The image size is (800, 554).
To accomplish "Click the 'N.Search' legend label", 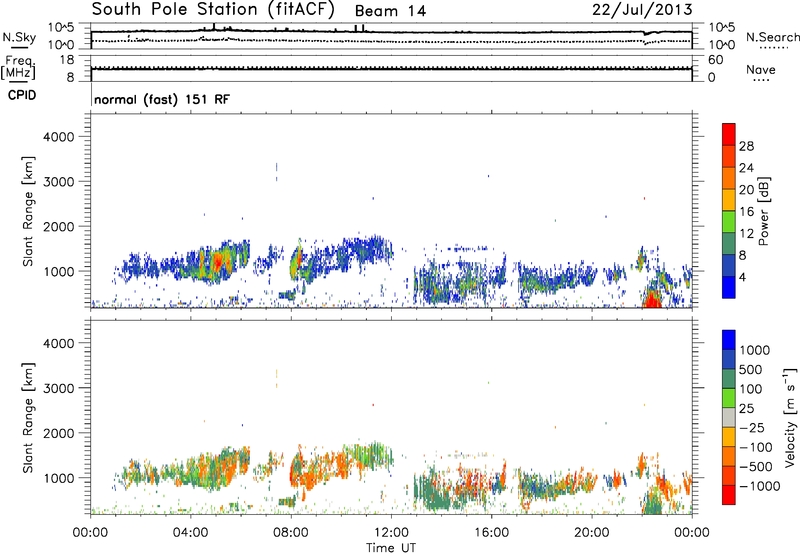I will click(773, 37).
